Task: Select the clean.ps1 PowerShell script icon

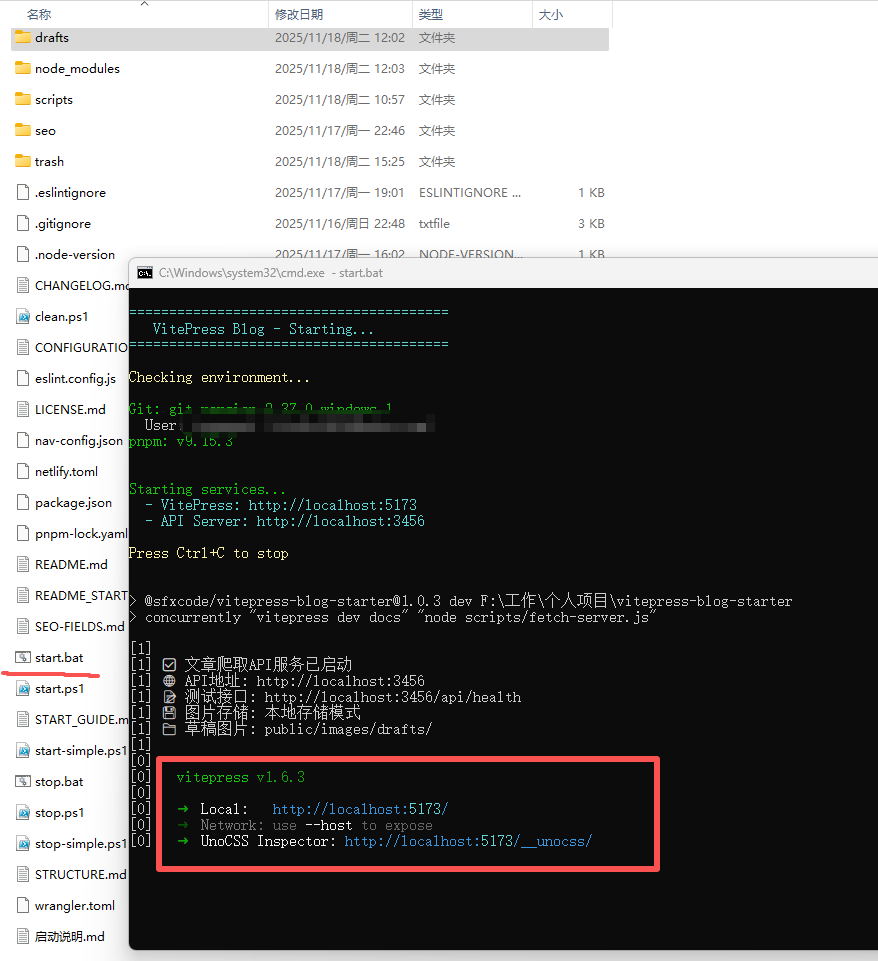Action: pyautogui.click(x=23, y=316)
